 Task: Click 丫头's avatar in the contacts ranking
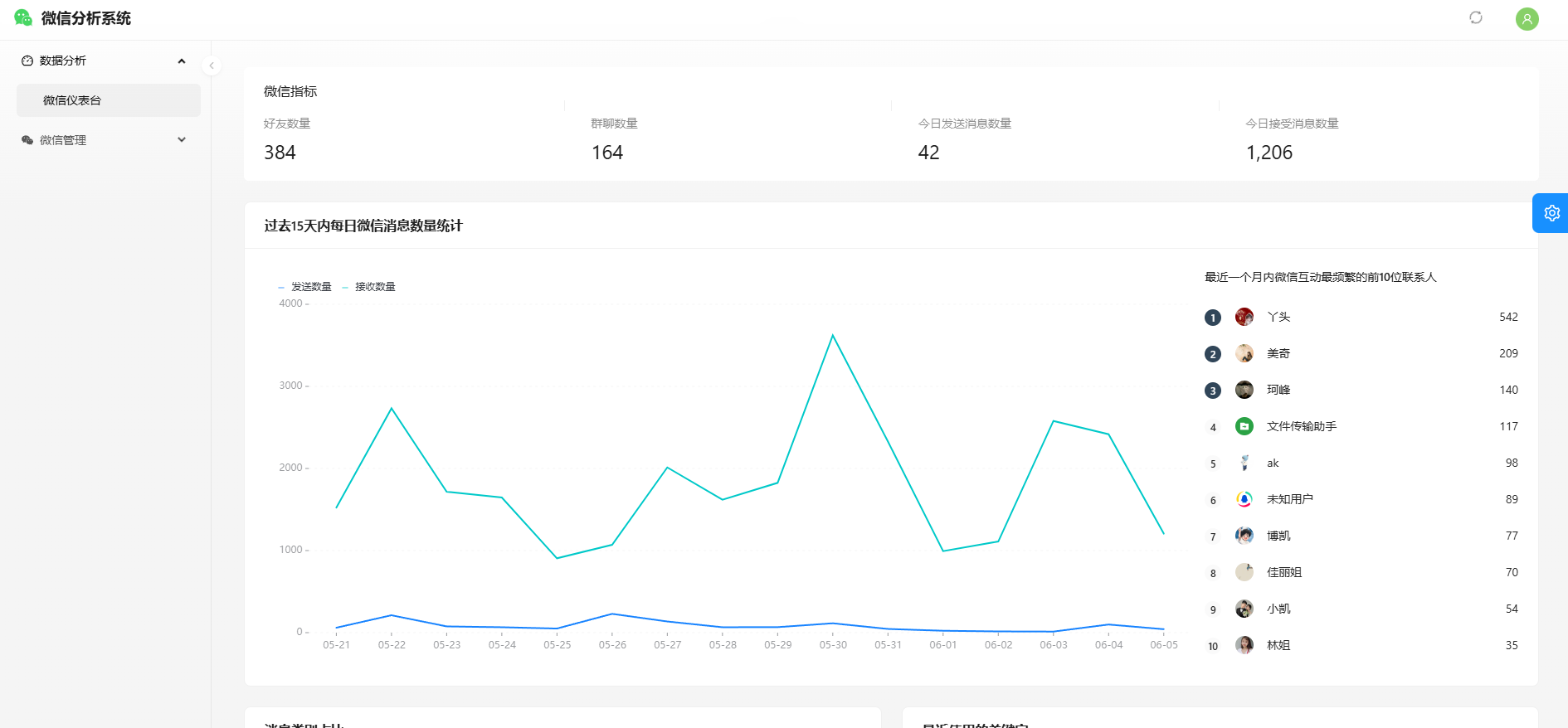click(1244, 317)
